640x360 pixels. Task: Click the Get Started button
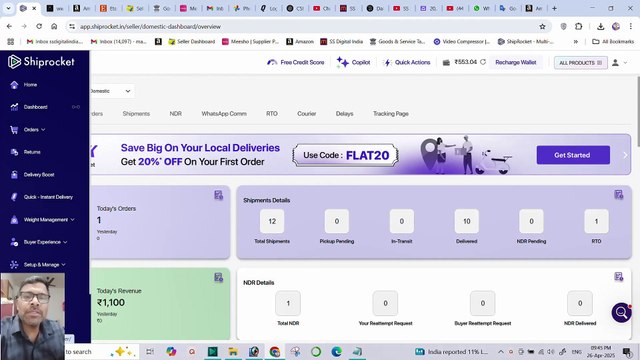[x=573, y=155]
